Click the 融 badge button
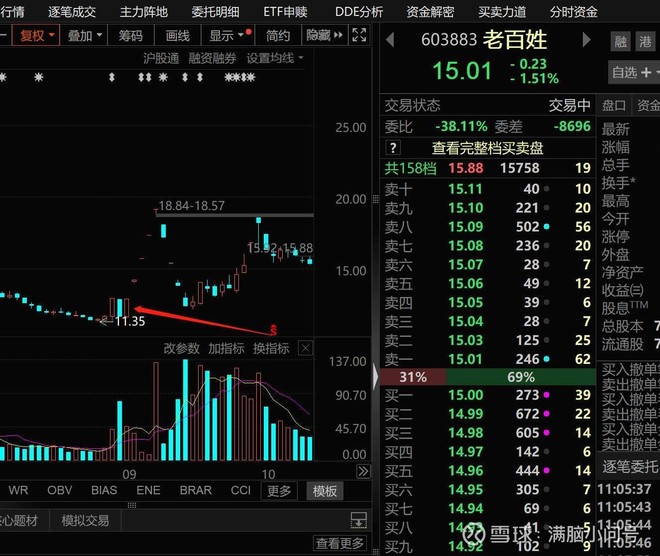 click(620, 41)
